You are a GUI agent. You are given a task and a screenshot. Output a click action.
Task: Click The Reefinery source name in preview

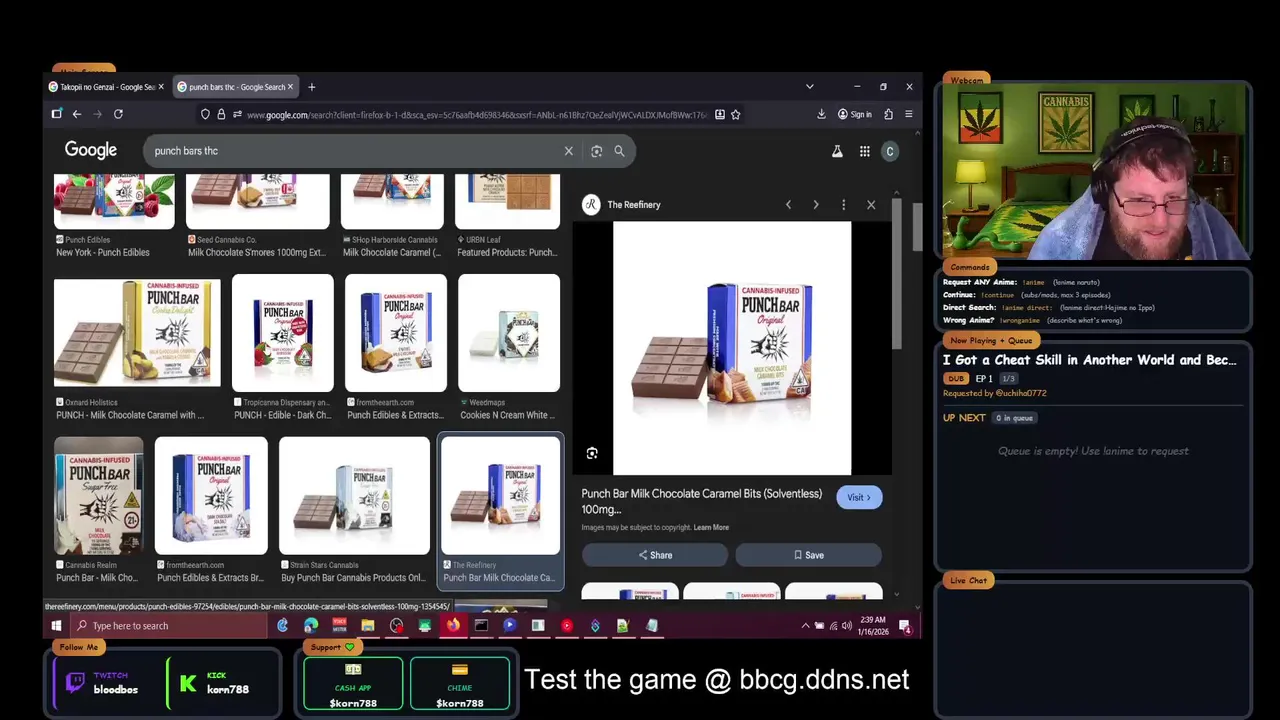click(x=634, y=205)
